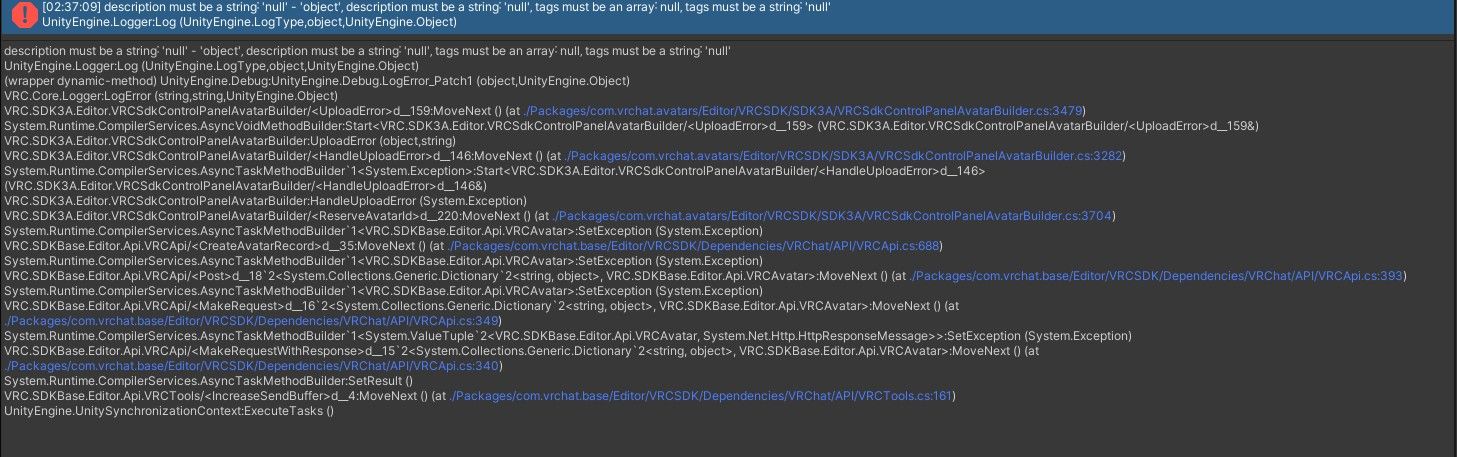Open the VRCApi.cs:349 source link
This screenshot has width=1457, height=457.
(x=252, y=320)
